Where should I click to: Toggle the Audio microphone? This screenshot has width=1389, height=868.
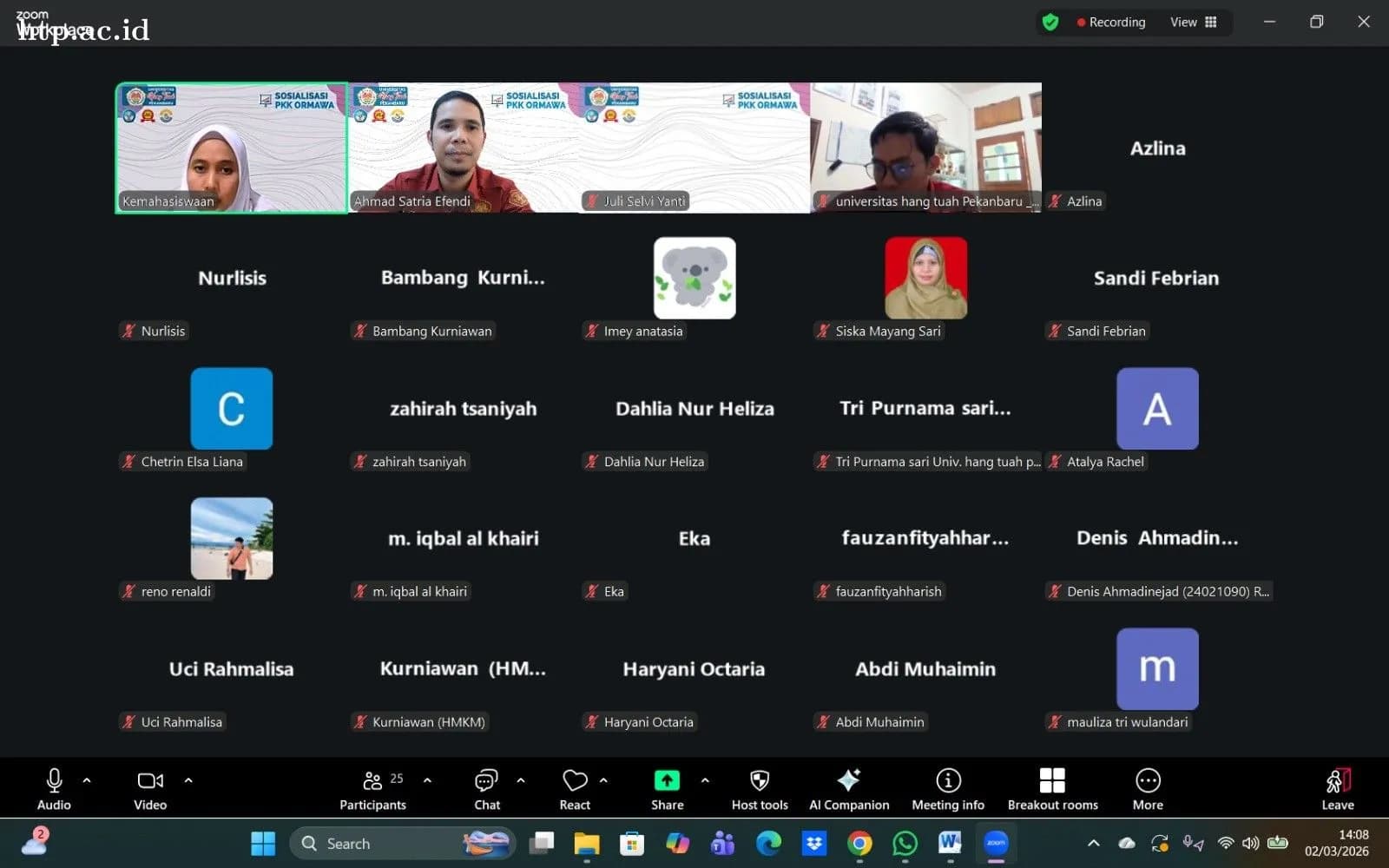(54, 790)
